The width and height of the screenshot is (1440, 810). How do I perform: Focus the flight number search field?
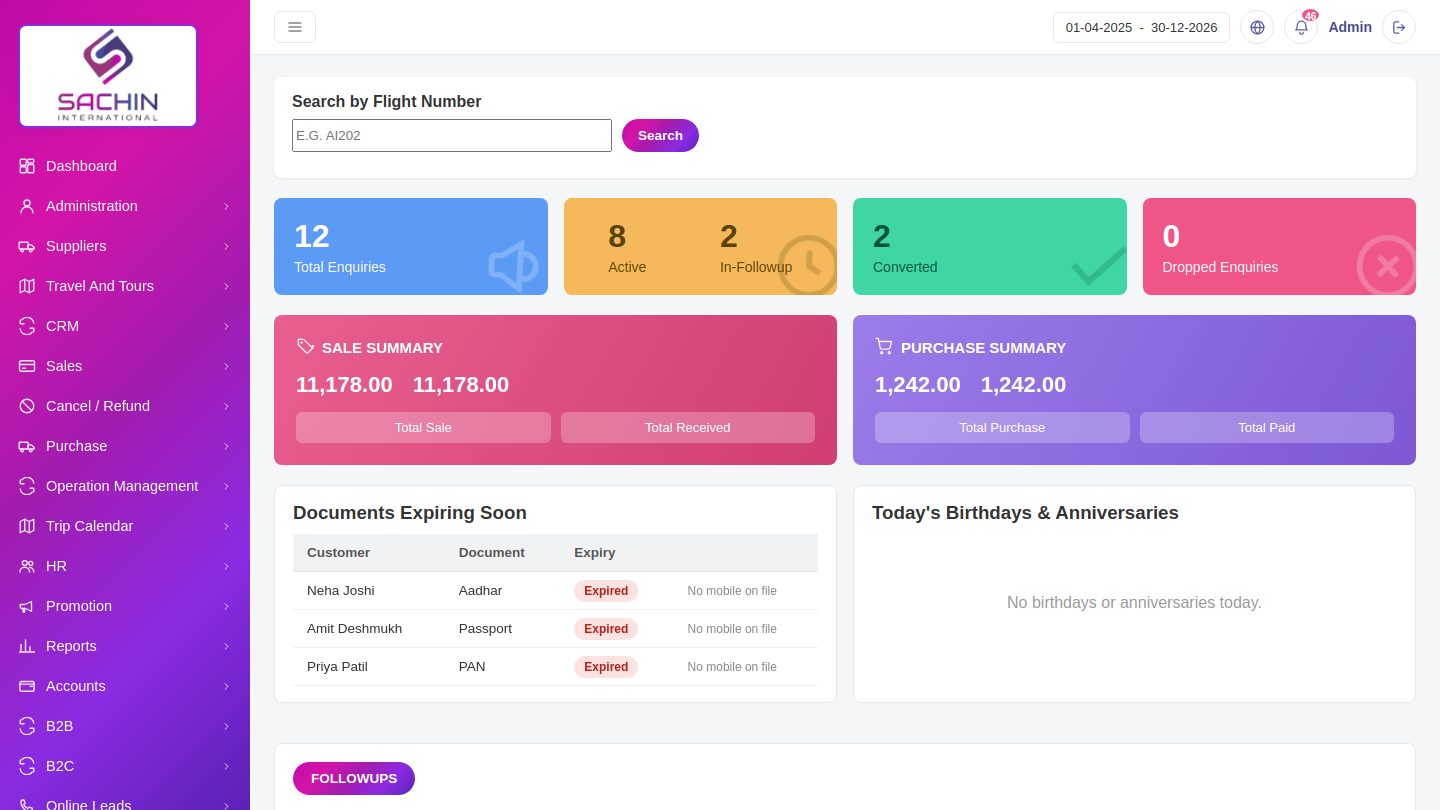click(x=452, y=135)
